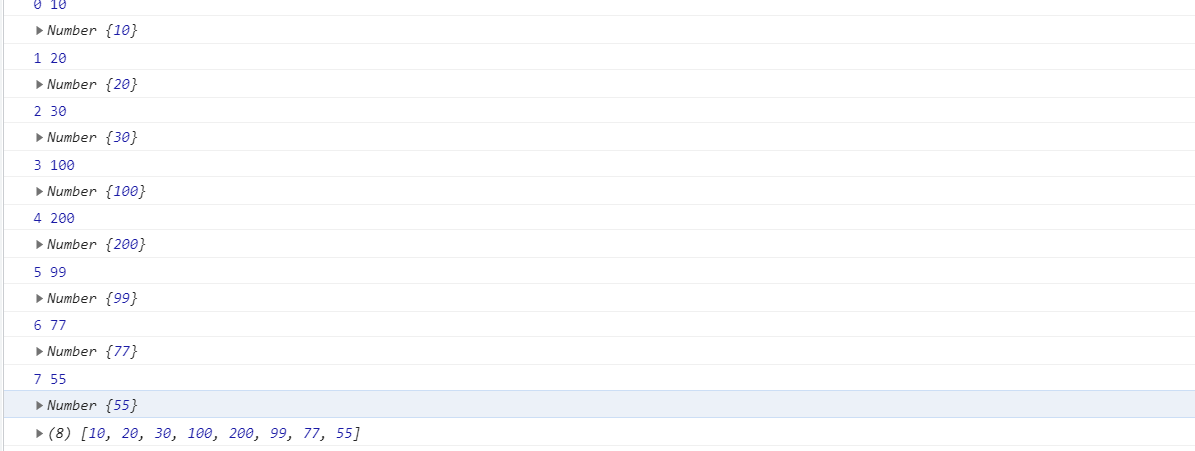Expand the highlighted Number {55} object
Screen dimensions: 1195x451
click(x=40, y=405)
